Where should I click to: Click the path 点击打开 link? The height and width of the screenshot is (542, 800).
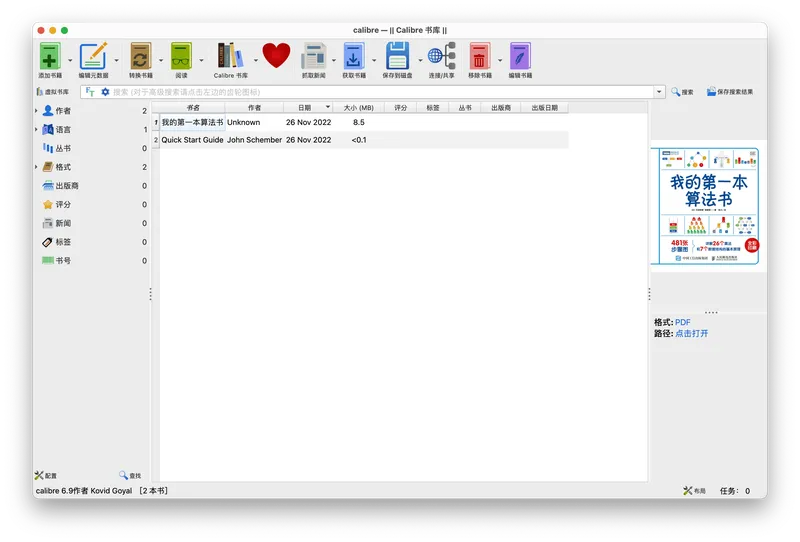click(691, 334)
